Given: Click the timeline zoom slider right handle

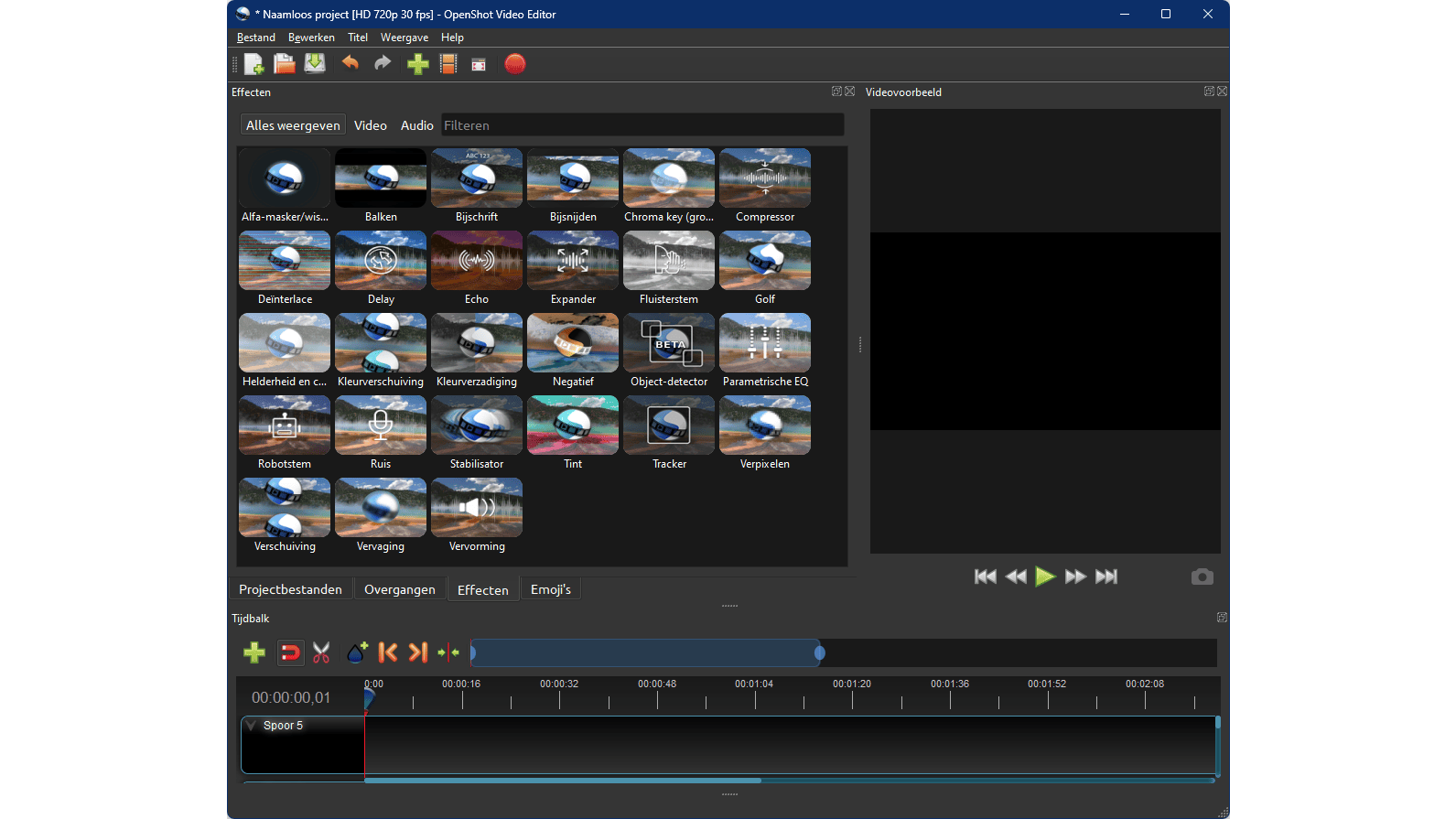Looking at the screenshot, I should 820,652.
